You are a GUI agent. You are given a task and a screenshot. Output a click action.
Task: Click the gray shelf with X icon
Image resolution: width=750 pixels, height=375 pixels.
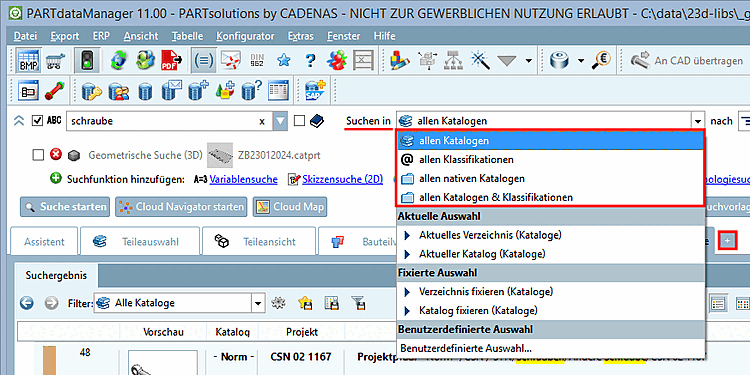[x=364, y=60]
